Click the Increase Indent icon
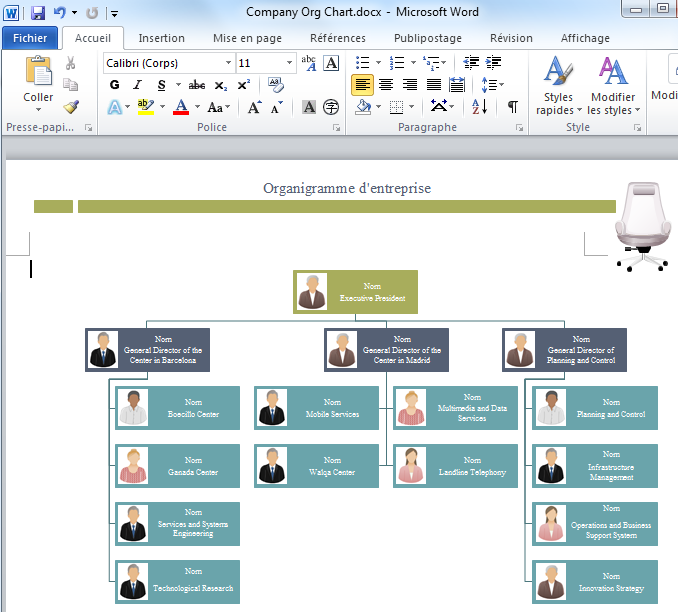The width and height of the screenshot is (678, 612). coord(493,63)
